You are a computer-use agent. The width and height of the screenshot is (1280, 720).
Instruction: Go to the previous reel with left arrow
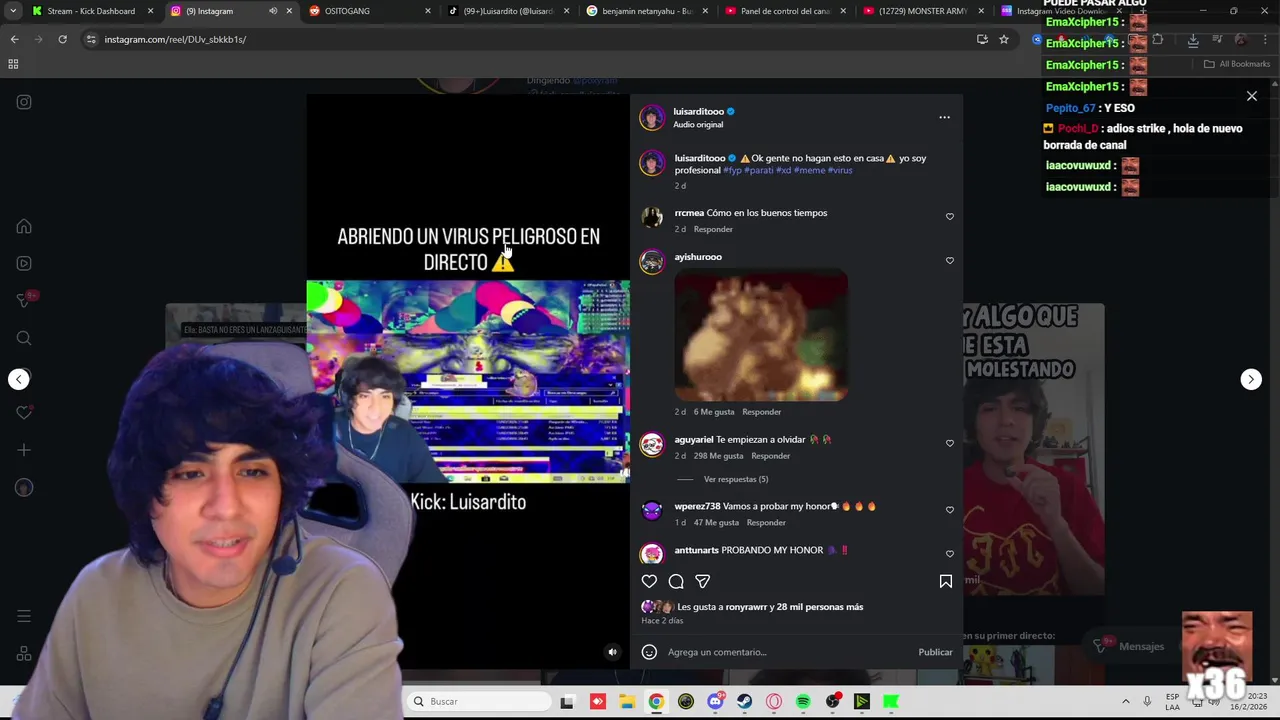[x=19, y=379]
